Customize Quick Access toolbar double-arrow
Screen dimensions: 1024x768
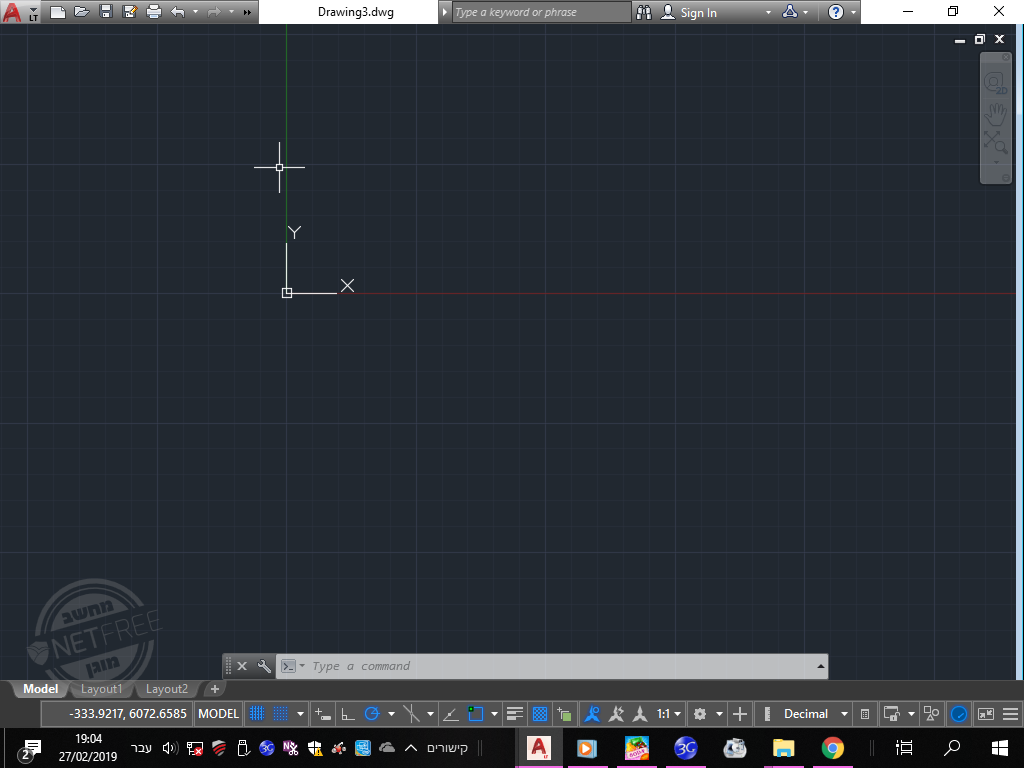(247, 12)
